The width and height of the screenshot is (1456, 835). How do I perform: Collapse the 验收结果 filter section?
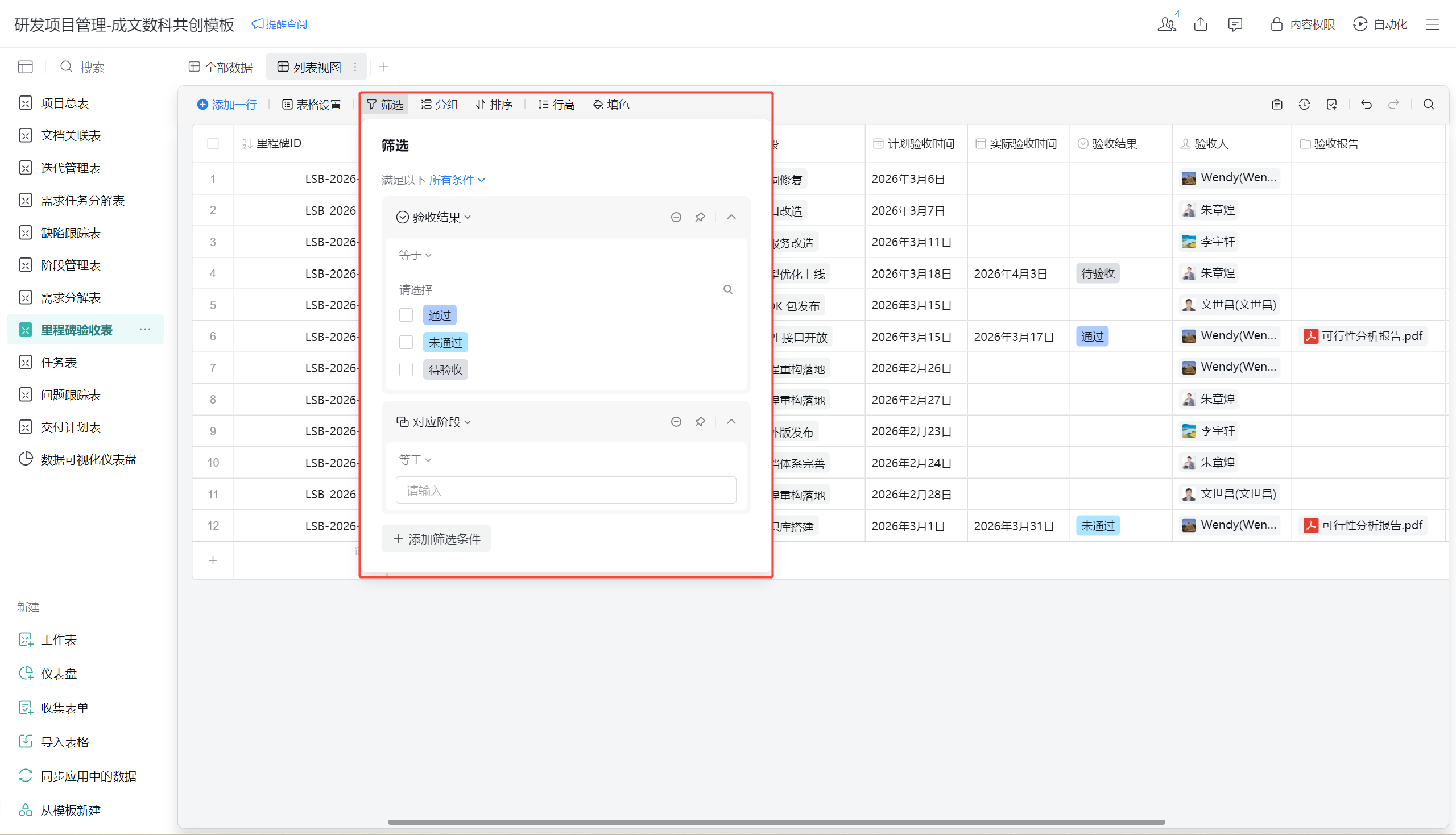[x=731, y=217]
